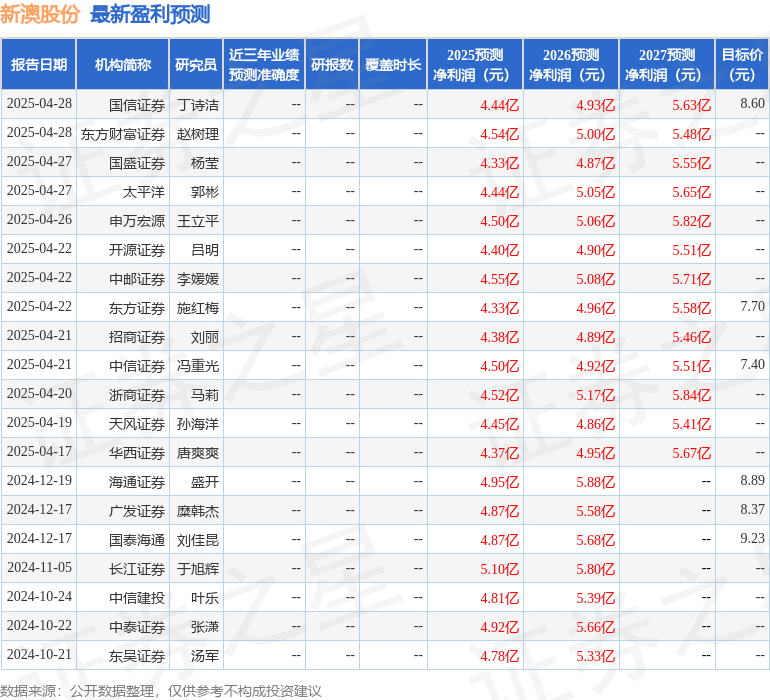Click the 数据来源 footnote text

161,691
